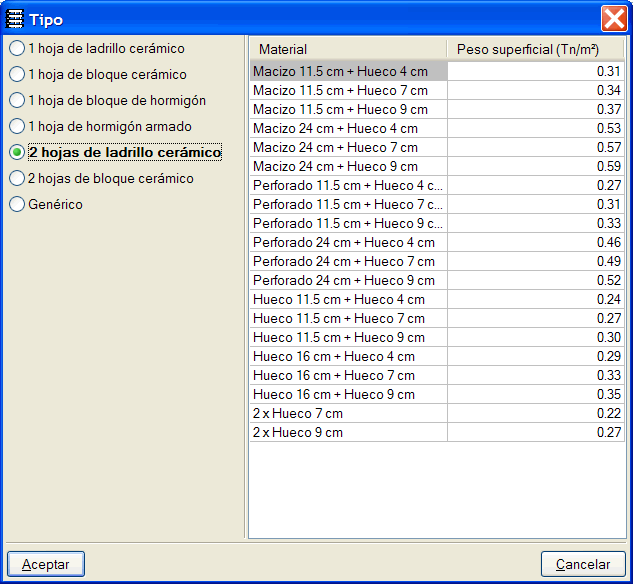
Task: Click the Cancelar button
Action: pyautogui.click(x=583, y=564)
